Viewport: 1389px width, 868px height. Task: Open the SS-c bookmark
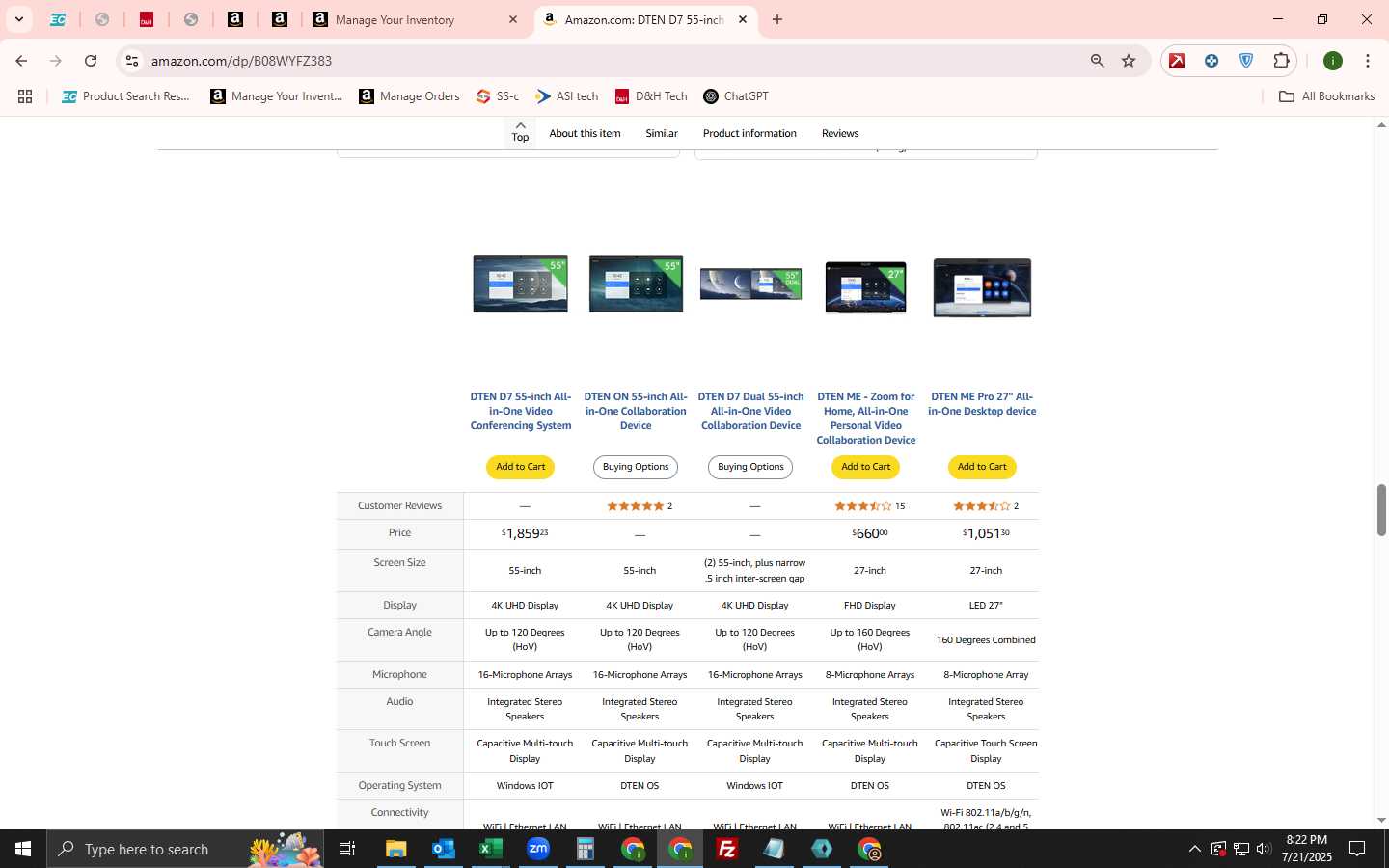[x=498, y=96]
